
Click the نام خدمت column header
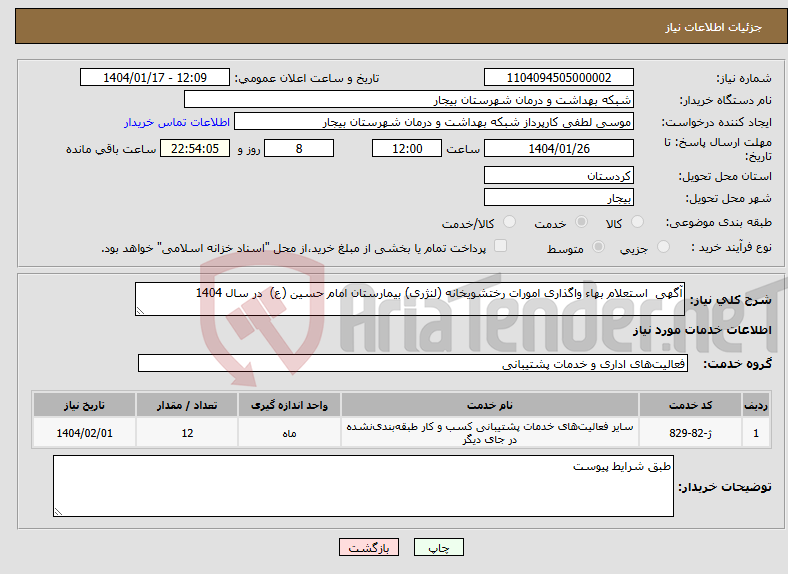coord(489,405)
